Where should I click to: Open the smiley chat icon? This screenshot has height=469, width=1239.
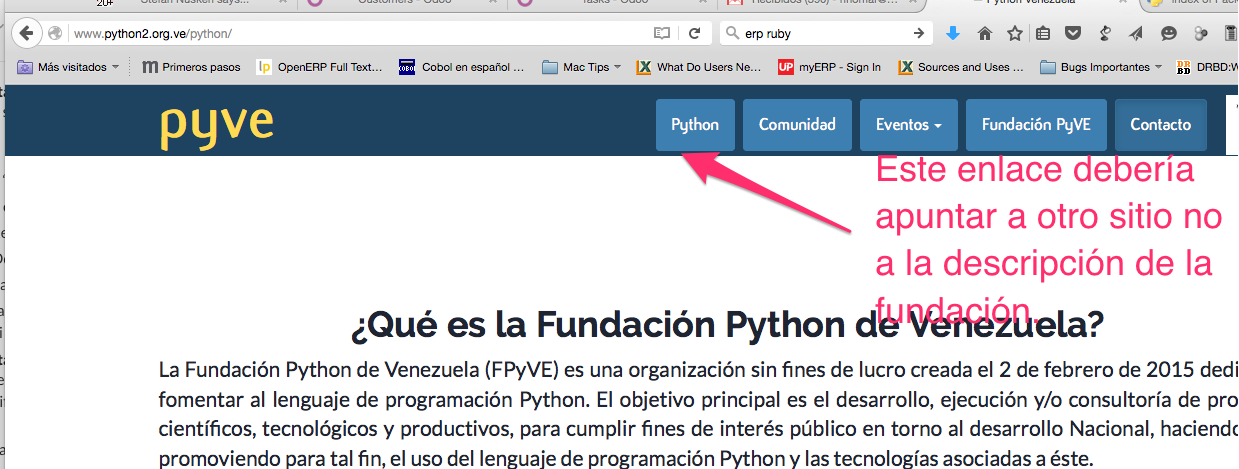1168,34
